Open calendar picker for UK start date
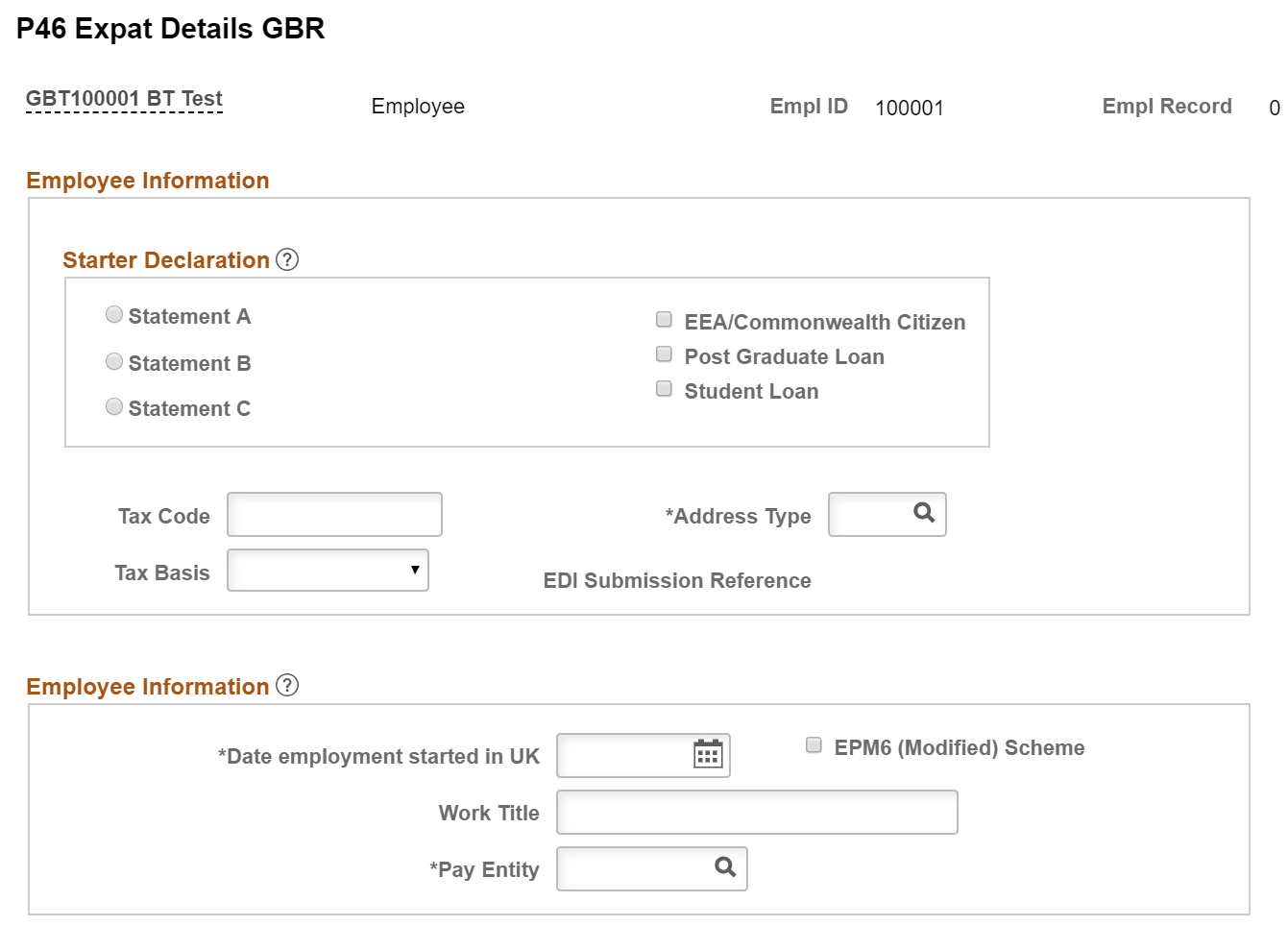The height and width of the screenshot is (926, 1288). (x=708, y=754)
